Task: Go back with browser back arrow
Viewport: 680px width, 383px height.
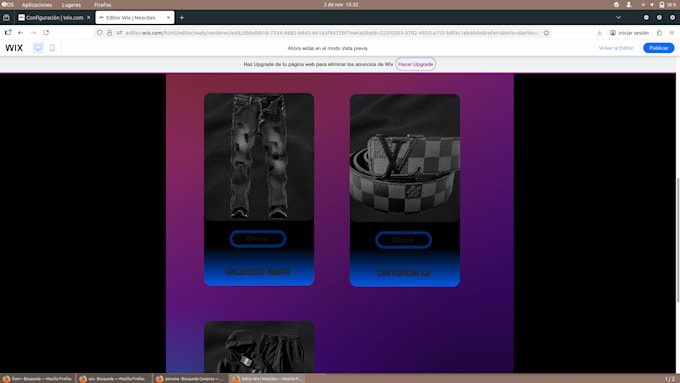Action: (20, 33)
